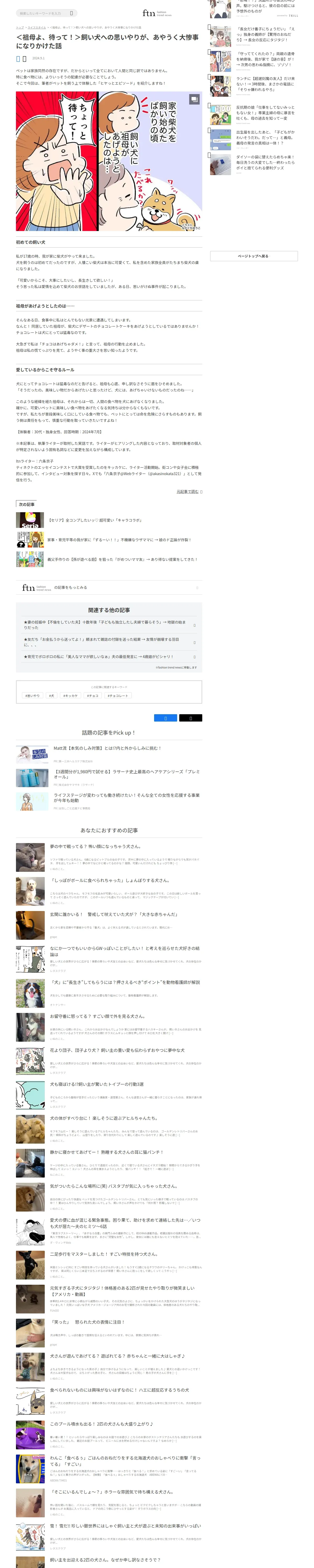This screenshot has height=1568, width=314.
Task: Select the #思いやり keyword tag
Action: point(32,695)
